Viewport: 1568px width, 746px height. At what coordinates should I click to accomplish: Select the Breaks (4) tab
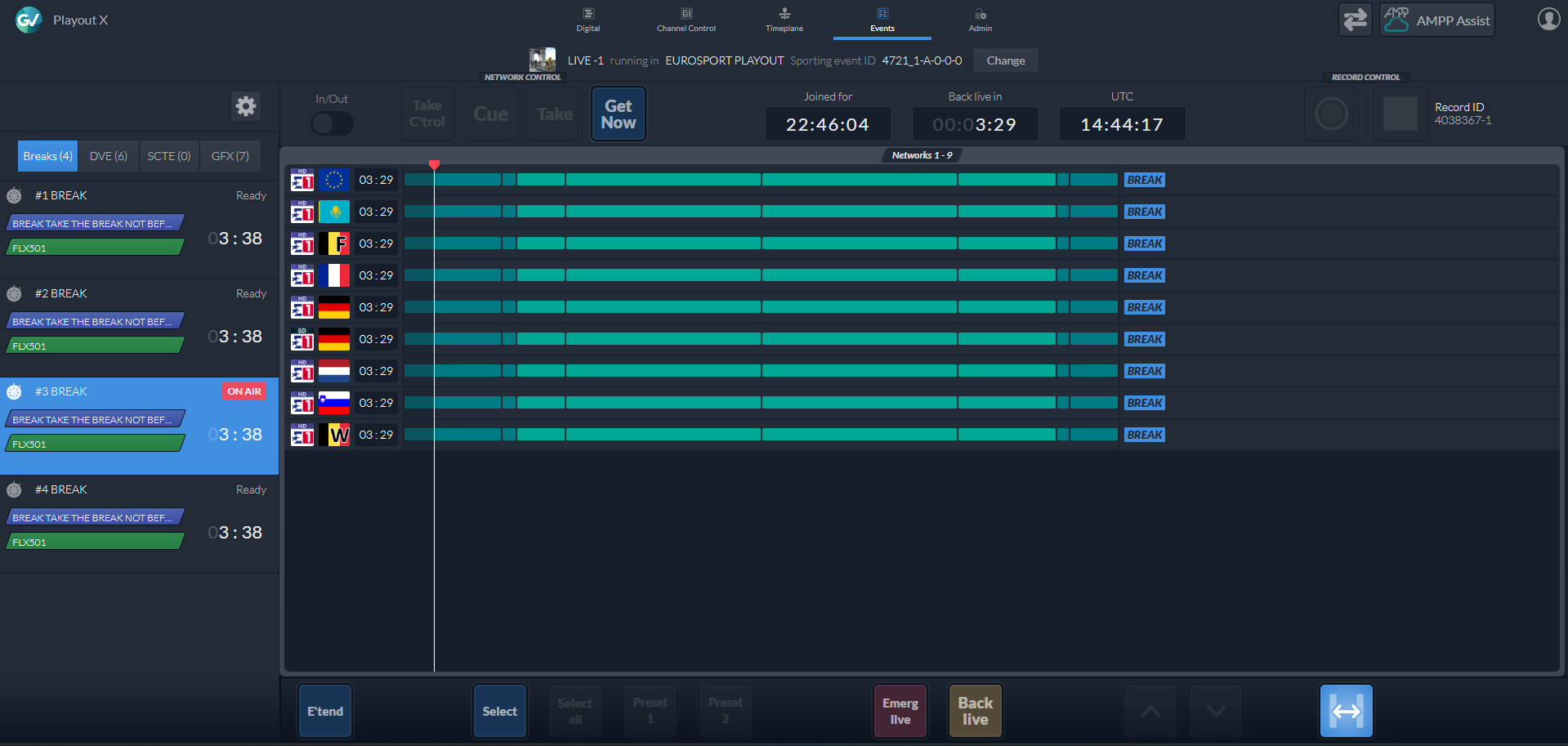(x=48, y=156)
